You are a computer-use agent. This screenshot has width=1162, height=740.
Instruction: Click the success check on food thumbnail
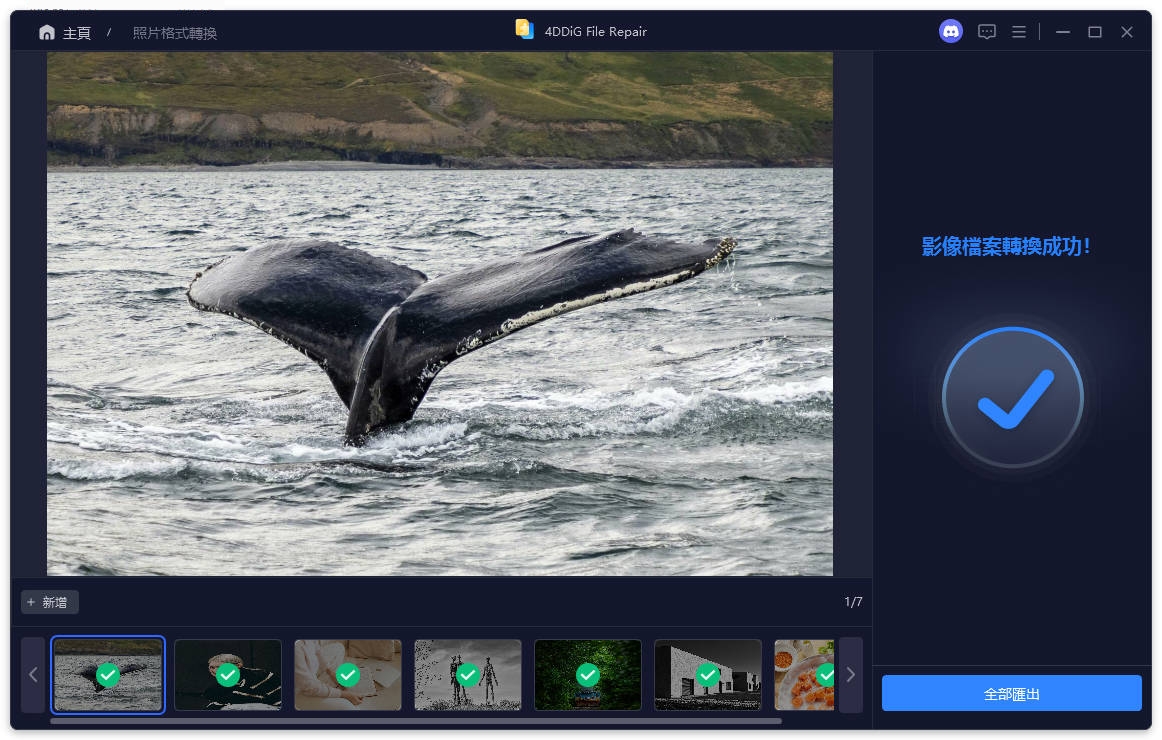tap(828, 676)
